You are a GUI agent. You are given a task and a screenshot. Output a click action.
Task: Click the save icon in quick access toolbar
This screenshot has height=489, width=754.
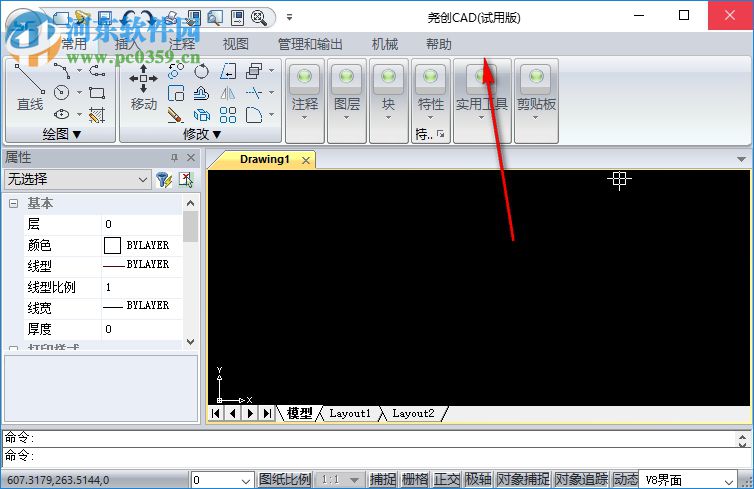tap(105, 18)
